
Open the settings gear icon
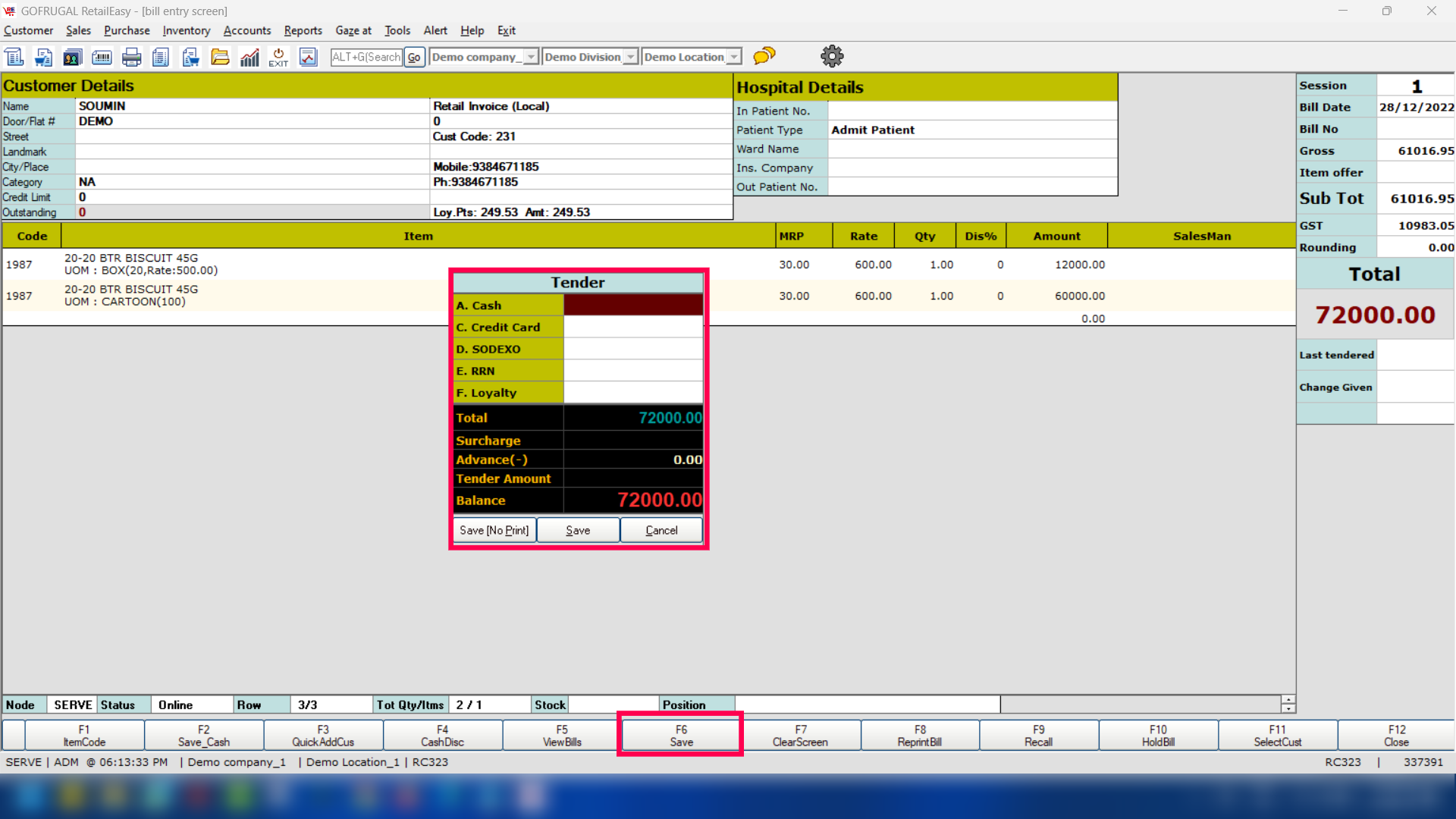[832, 56]
